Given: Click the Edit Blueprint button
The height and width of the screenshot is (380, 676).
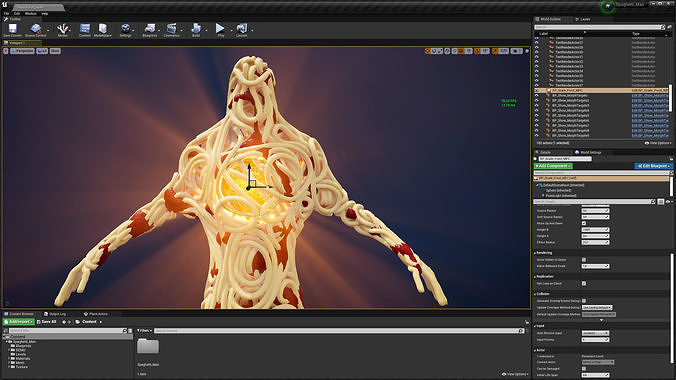Looking at the screenshot, I should [653, 166].
